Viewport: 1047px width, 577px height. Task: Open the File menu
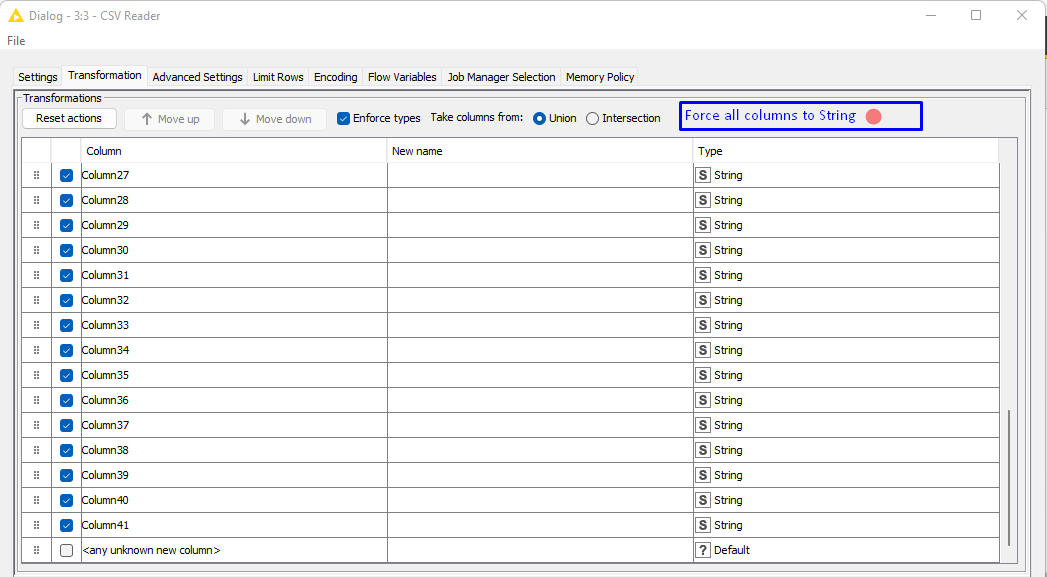tap(16, 41)
